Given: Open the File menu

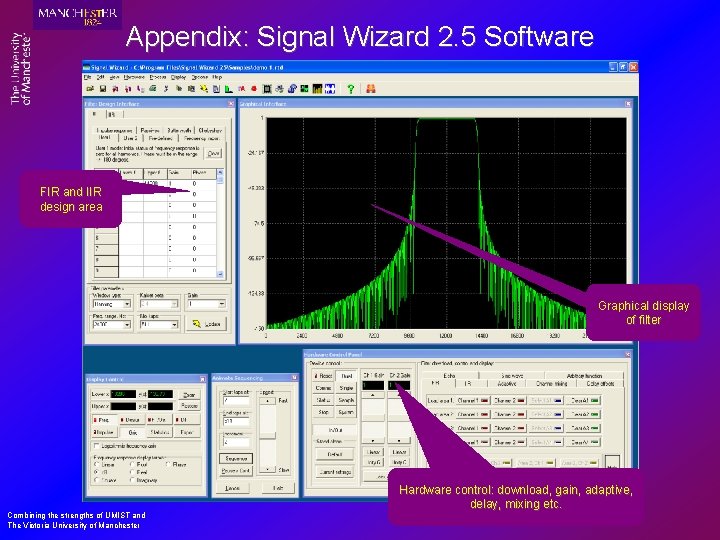Looking at the screenshot, I should (x=87, y=77).
